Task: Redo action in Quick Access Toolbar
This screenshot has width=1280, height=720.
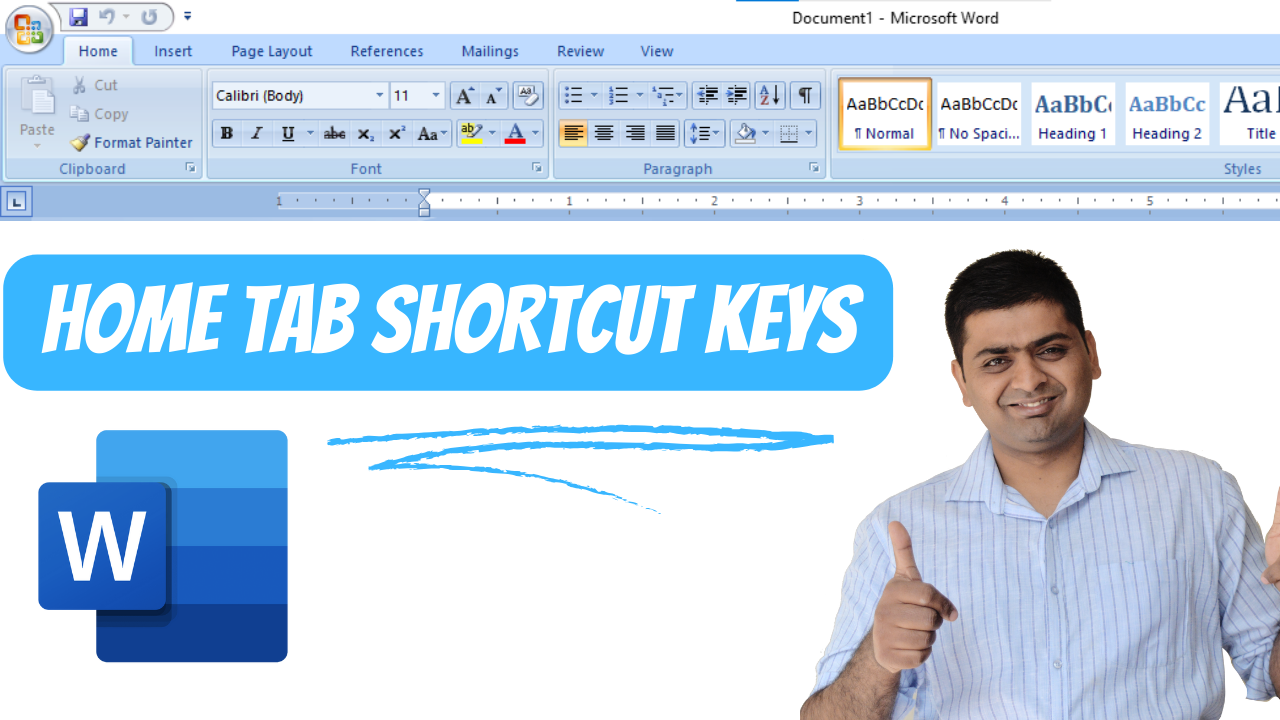Action: (x=149, y=17)
